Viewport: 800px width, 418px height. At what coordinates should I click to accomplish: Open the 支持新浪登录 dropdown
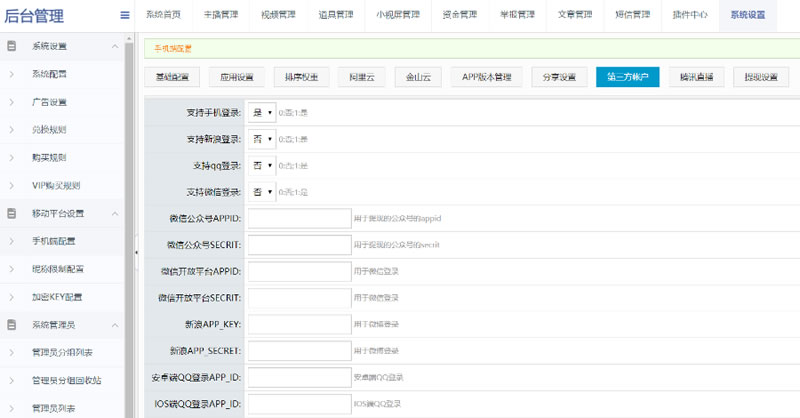click(x=262, y=139)
